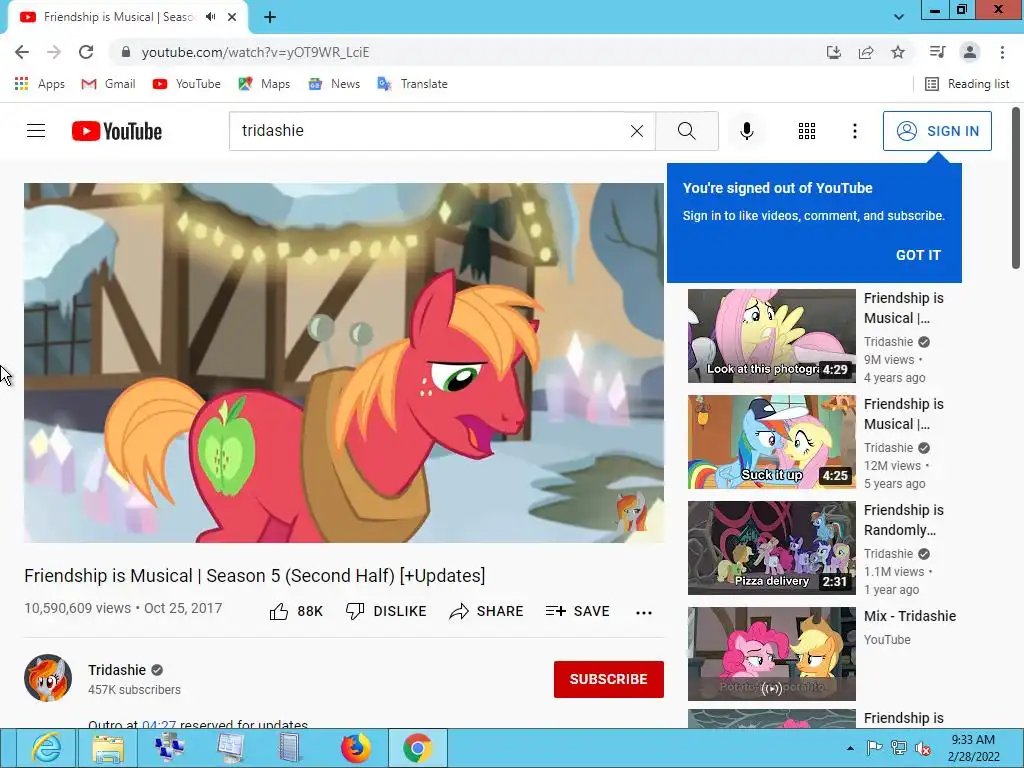
Task: Click the video player
Action: click(x=344, y=362)
